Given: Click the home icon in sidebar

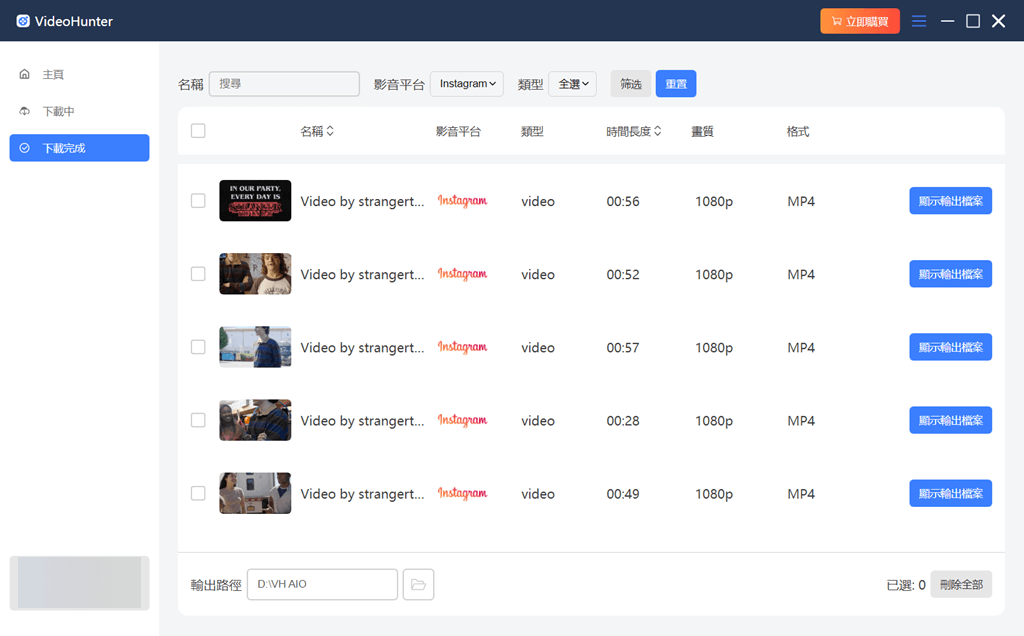Looking at the screenshot, I should (x=25, y=74).
